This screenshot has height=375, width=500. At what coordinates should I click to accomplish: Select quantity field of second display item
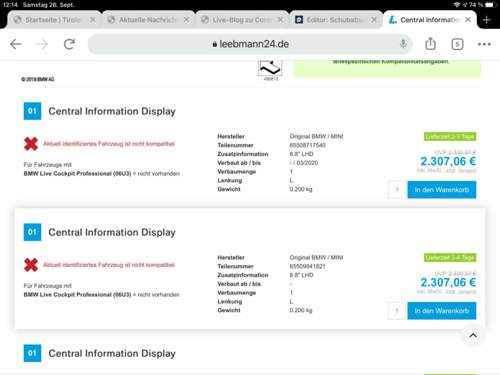[397, 311]
